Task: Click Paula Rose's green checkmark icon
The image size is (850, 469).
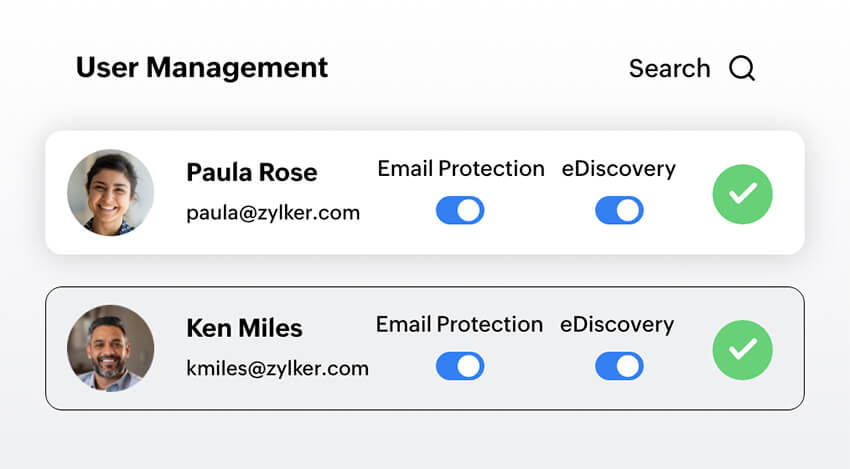Action: coord(742,194)
